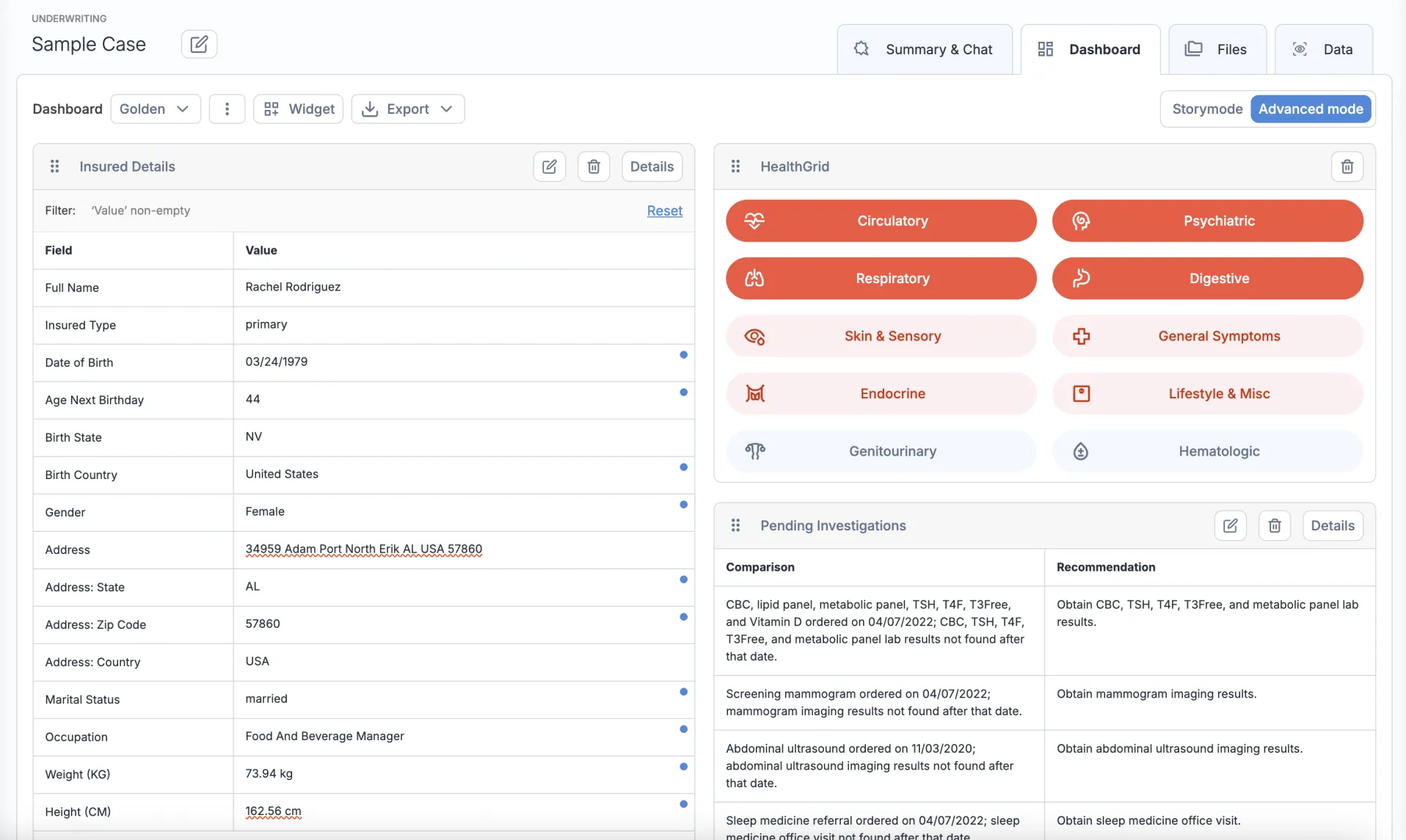This screenshot has height=840, width=1406.
Task: Edit the Insured Details widget
Action: pyautogui.click(x=549, y=167)
